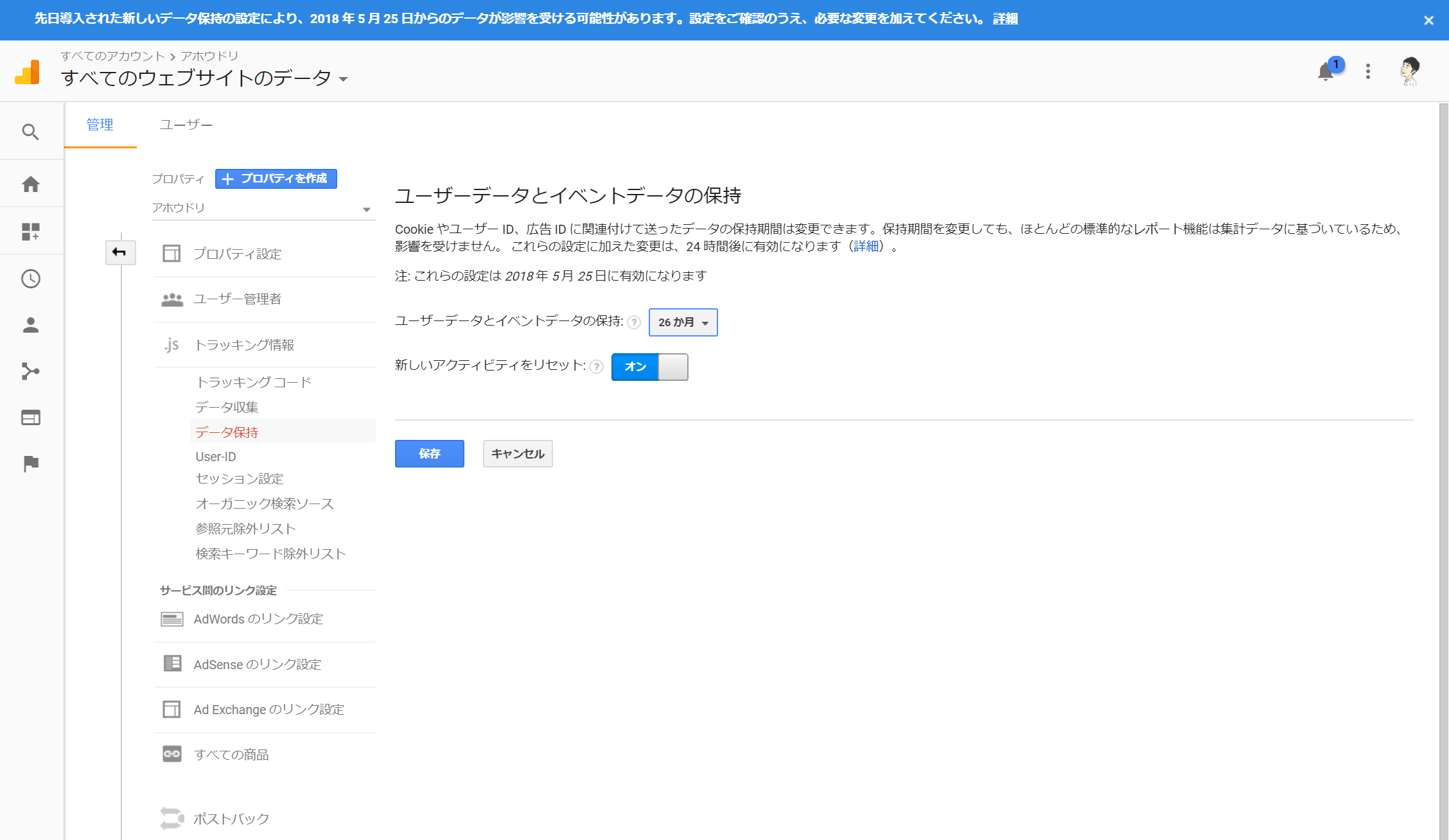Open the Behavior window icon
The height and width of the screenshot is (840, 1449).
(30, 417)
